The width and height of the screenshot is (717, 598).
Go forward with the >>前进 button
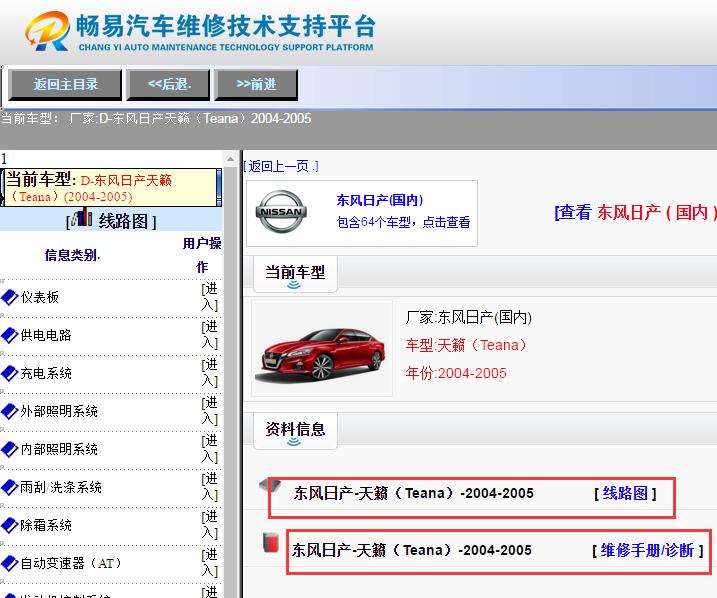pyautogui.click(x=256, y=85)
